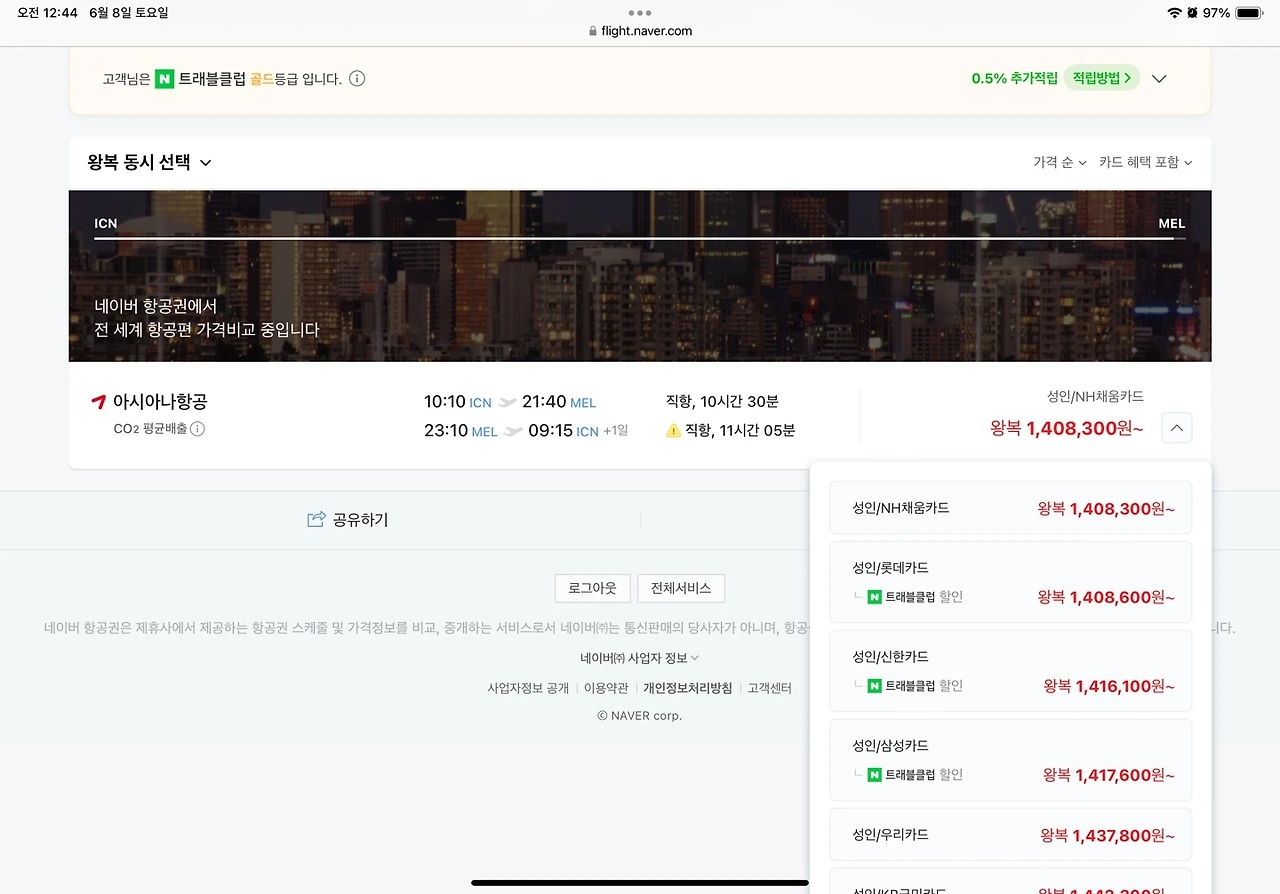
Task: Select 성인/우리카드 price option
Action: point(1010,835)
